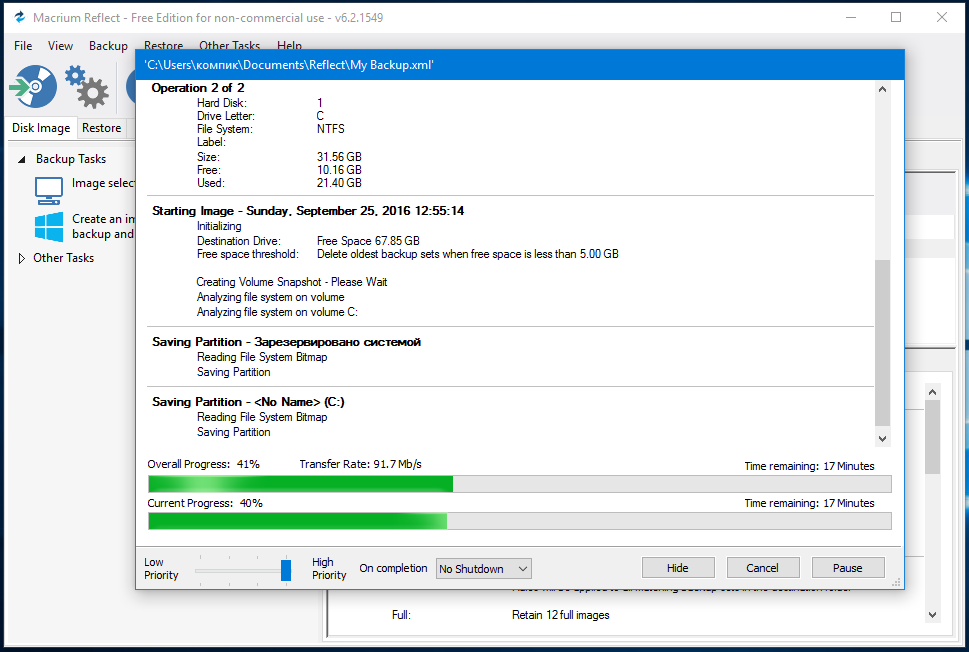The width and height of the screenshot is (969, 652).
Task: Click the 'Overall Progress: 41%' label
Action: [x=203, y=464]
